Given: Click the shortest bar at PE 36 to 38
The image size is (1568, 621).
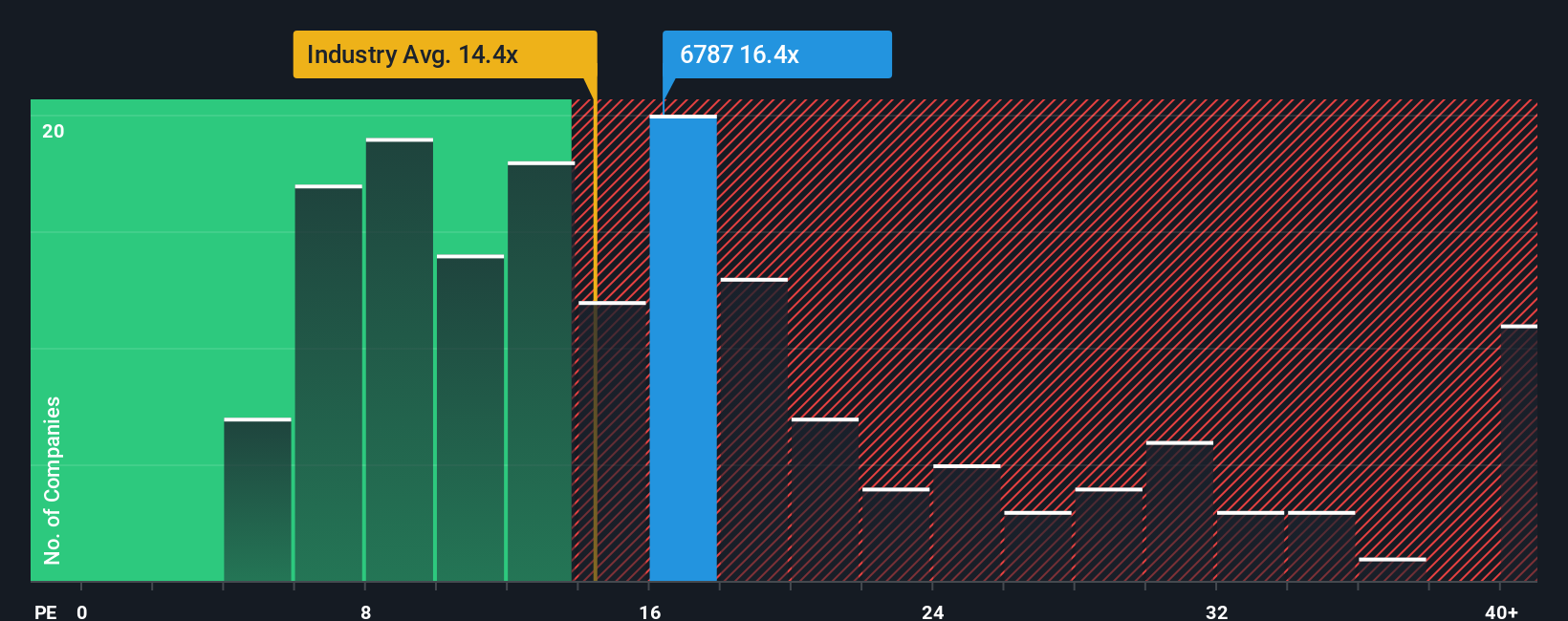Looking at the screenshot, I should point(1392,569).
